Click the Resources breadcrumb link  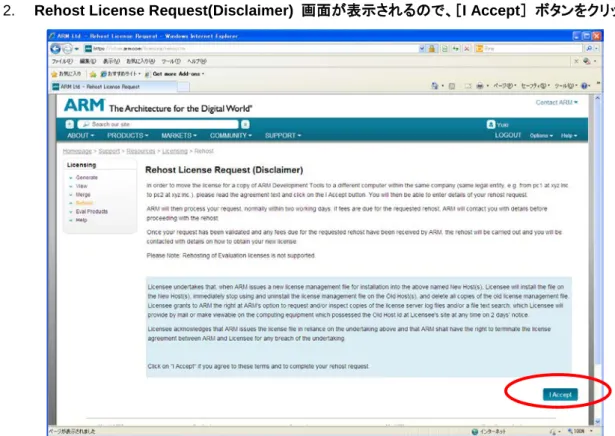141,151
